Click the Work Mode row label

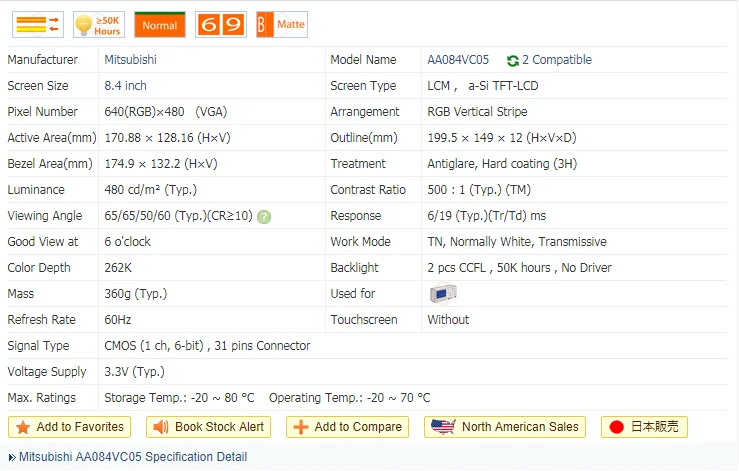(361, 241)
